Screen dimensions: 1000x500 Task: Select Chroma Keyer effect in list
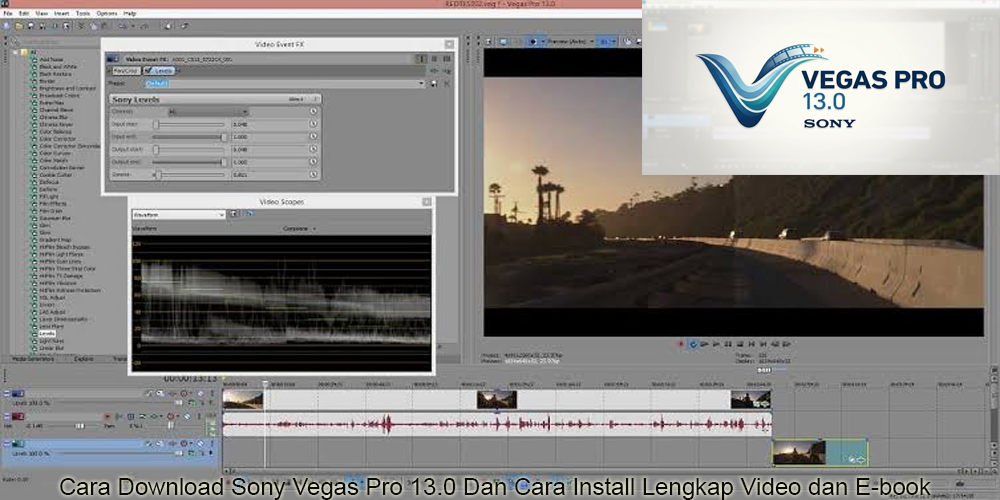55,124
